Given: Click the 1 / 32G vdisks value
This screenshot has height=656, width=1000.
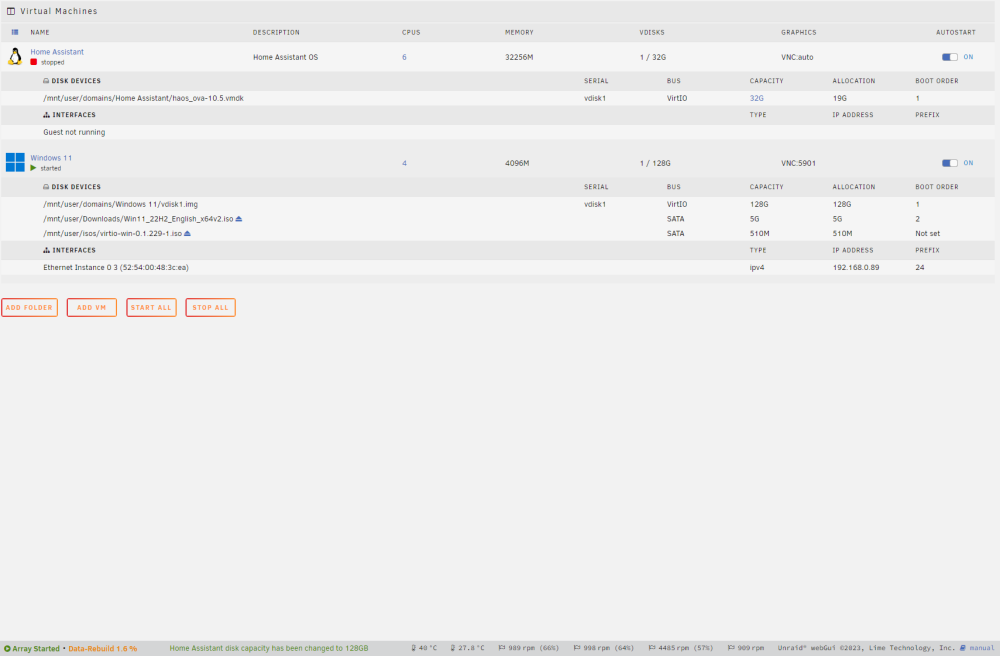Looking at the screenshot, I should pyautogui.click(x=653, y=57).
